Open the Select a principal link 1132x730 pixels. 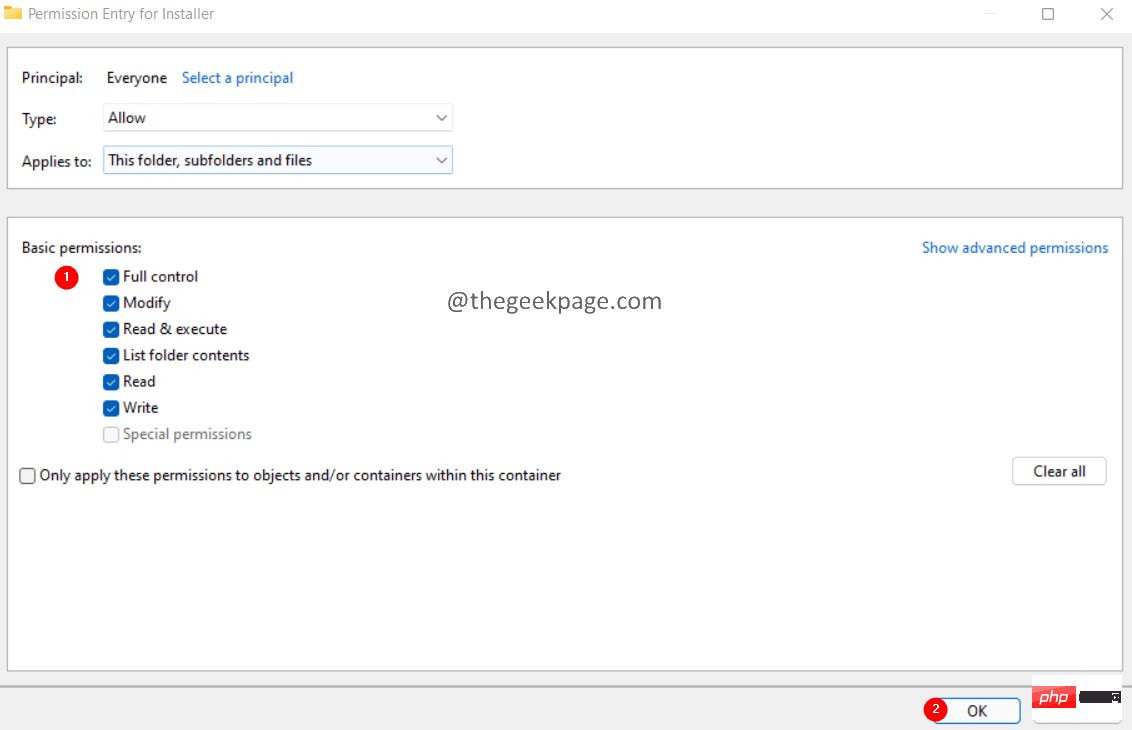coord(237,78)
